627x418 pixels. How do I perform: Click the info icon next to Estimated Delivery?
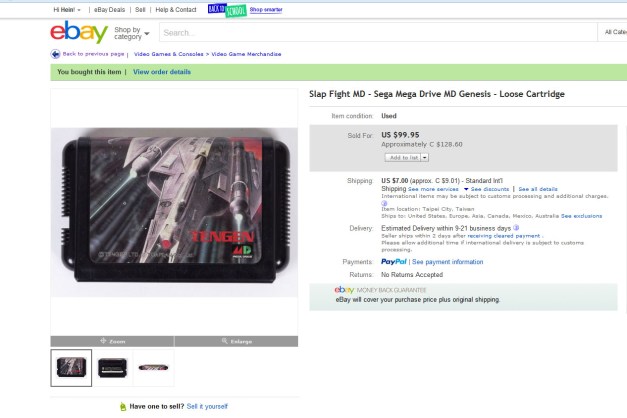[x=516, y=228]
